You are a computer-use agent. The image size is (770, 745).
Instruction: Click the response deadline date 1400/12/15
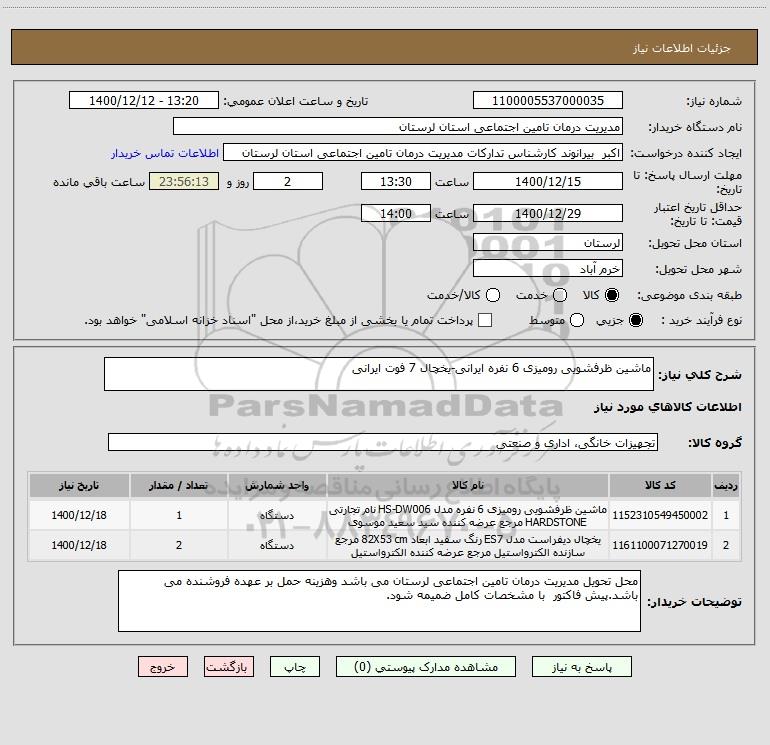pos(548,181)
